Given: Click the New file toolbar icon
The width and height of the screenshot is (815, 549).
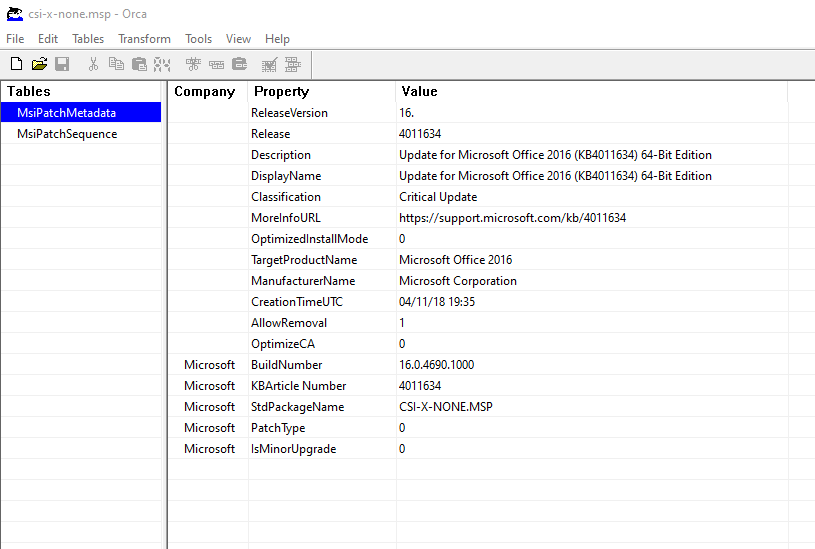Looking at the screenshot, I should (x=16, y=64).
